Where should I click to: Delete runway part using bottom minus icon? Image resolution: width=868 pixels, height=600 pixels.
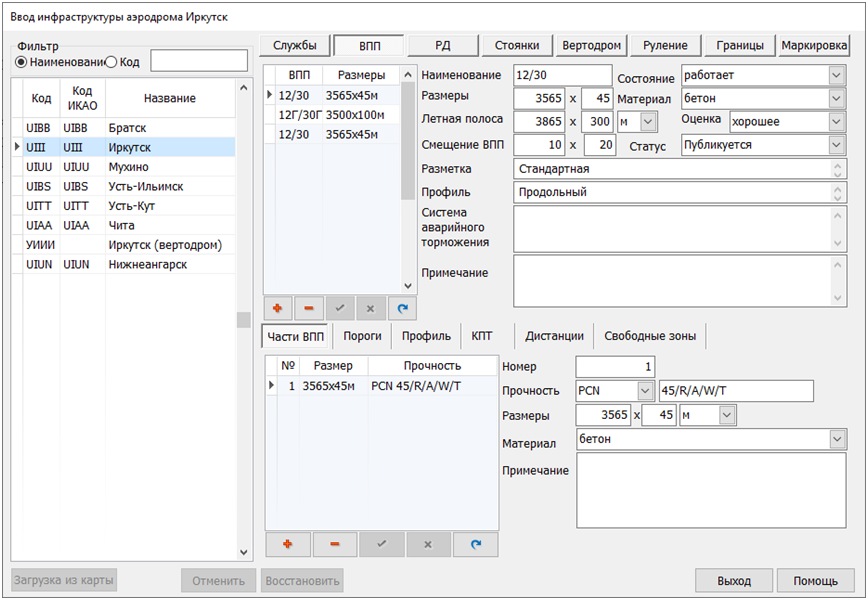[x=335, y=544]
